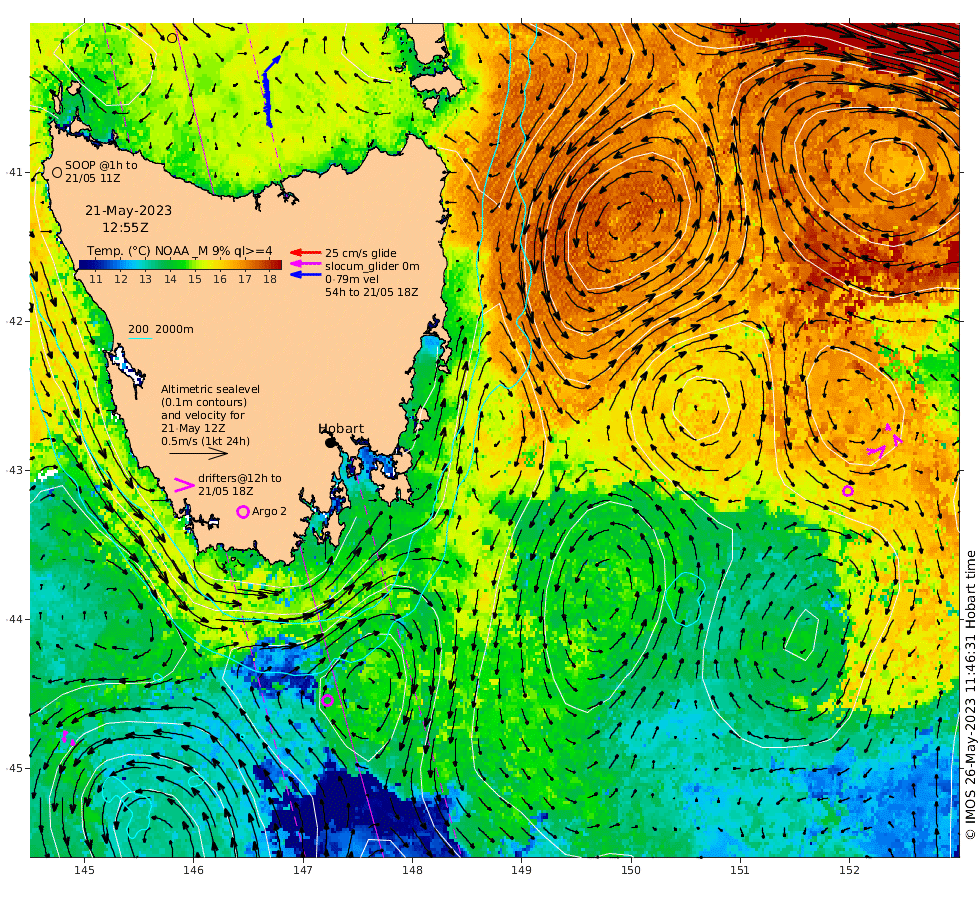This screenshot has height=900, width=980.
Task: Click the -41 latitude axis label
Action: [x=14, y=172]
